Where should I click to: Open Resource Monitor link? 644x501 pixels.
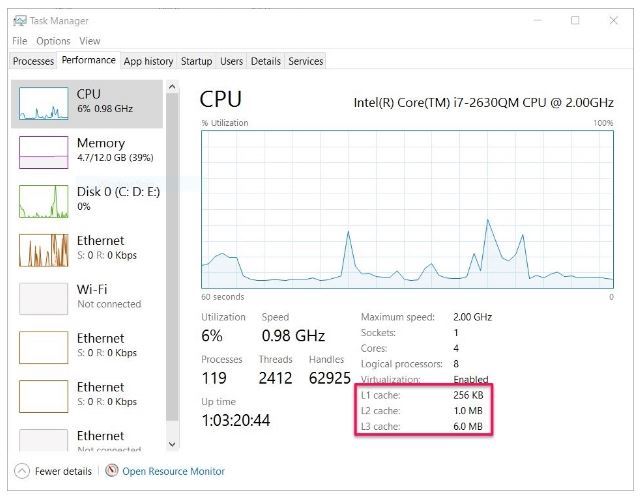click(x=173, y=471)
